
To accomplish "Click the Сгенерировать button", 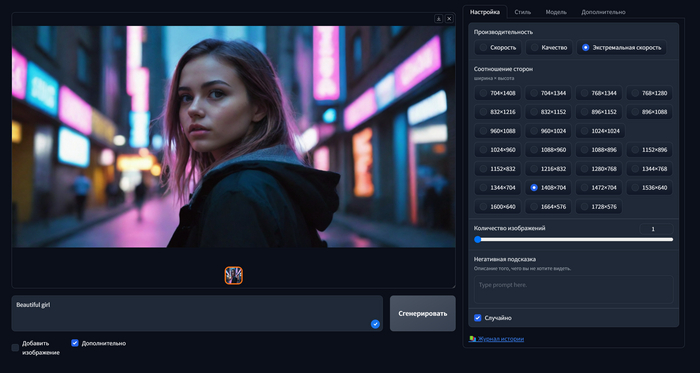I will (x=422, y=313).
